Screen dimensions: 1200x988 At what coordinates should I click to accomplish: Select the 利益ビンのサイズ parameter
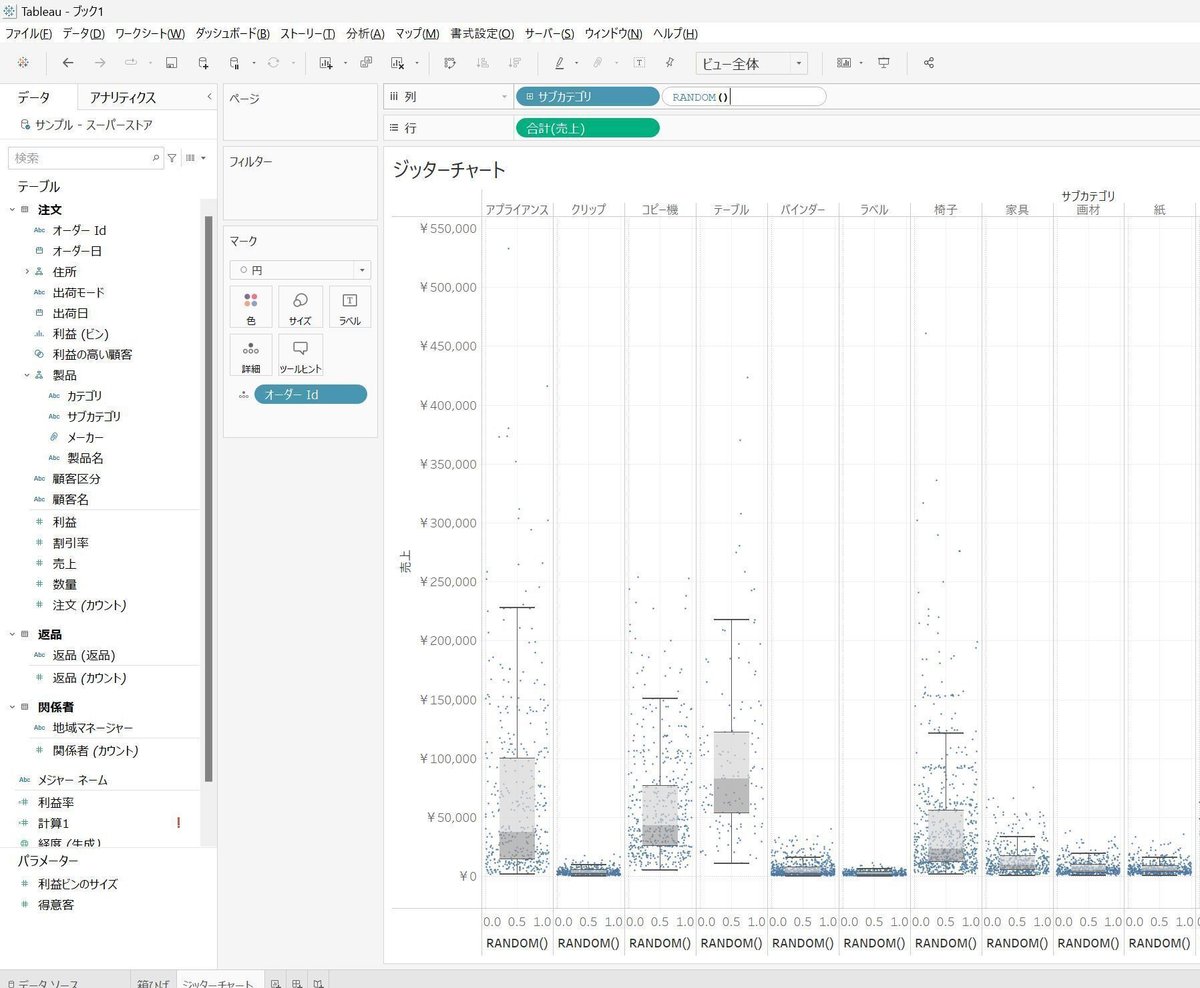pos(77,884)
